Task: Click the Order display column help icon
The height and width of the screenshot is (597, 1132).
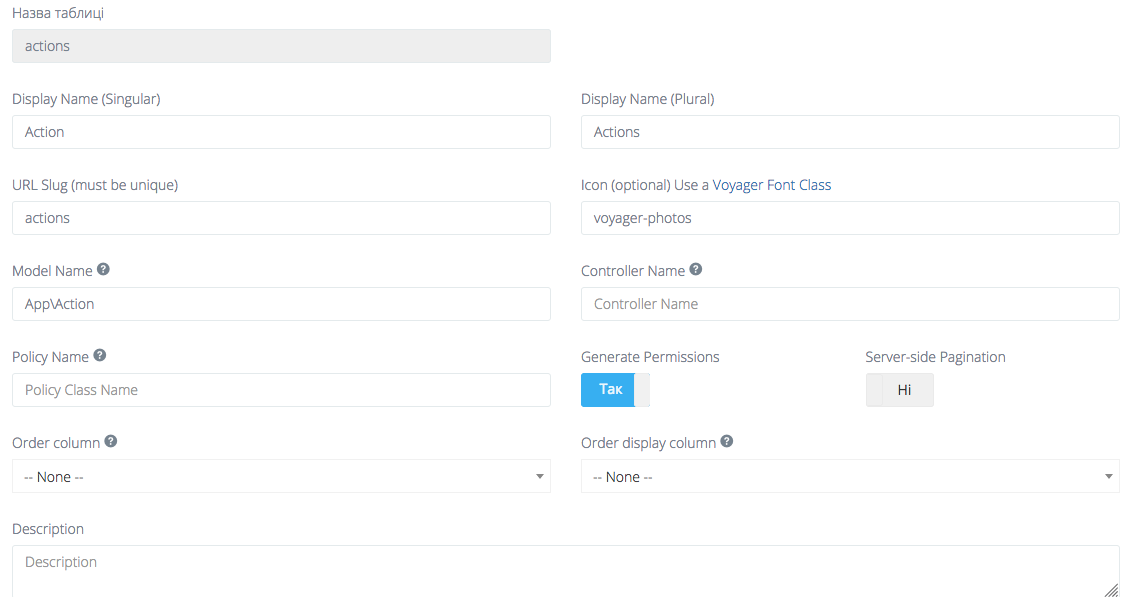Action: 726,440
